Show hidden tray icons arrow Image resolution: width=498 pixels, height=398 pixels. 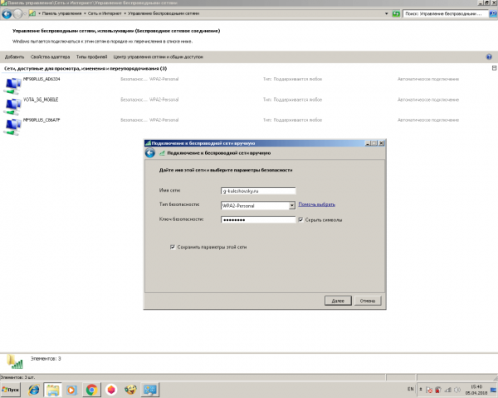(421, 389)
